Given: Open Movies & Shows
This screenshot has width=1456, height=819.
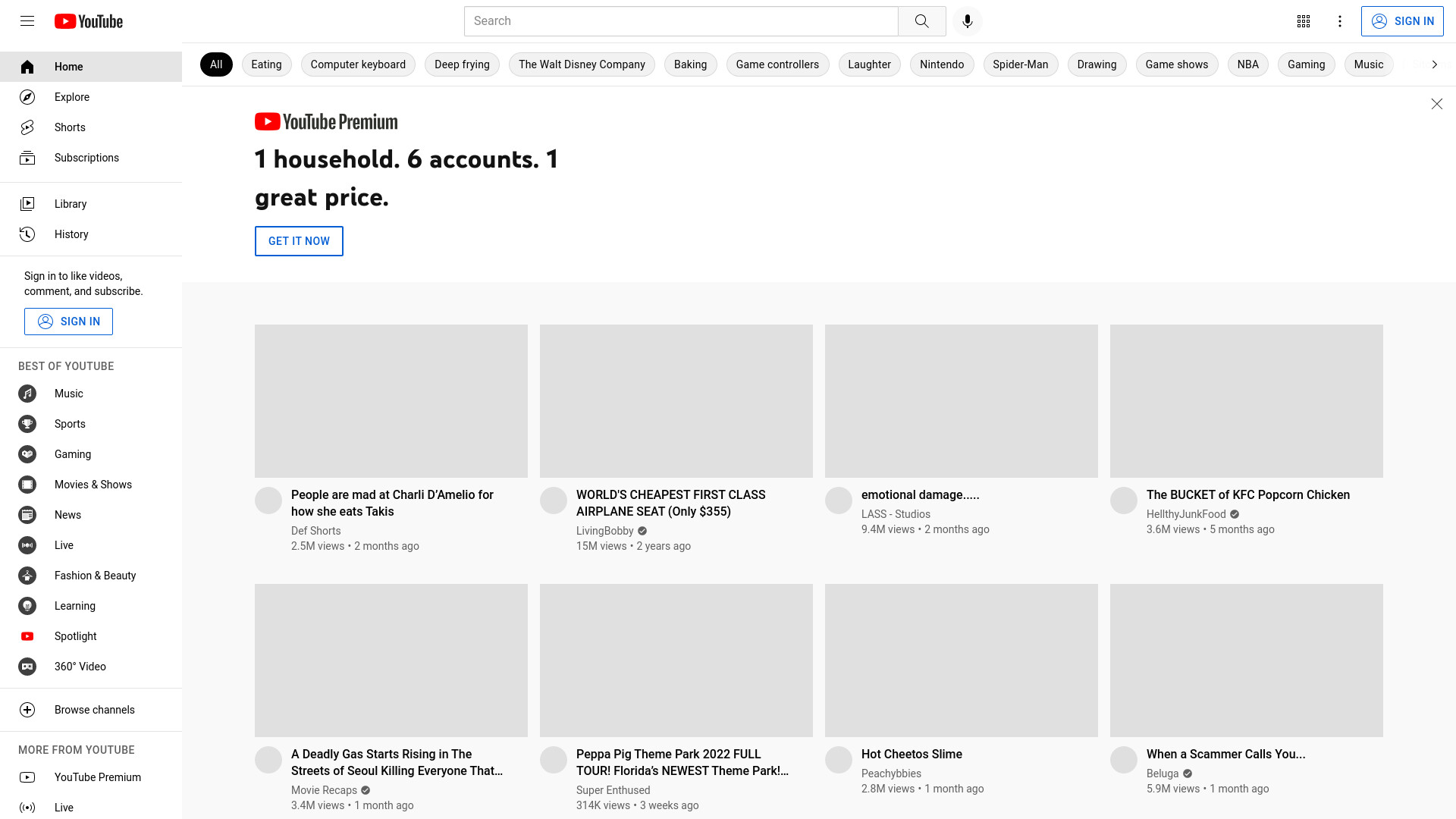Looking at the screenshot, I should click(91, 485).
